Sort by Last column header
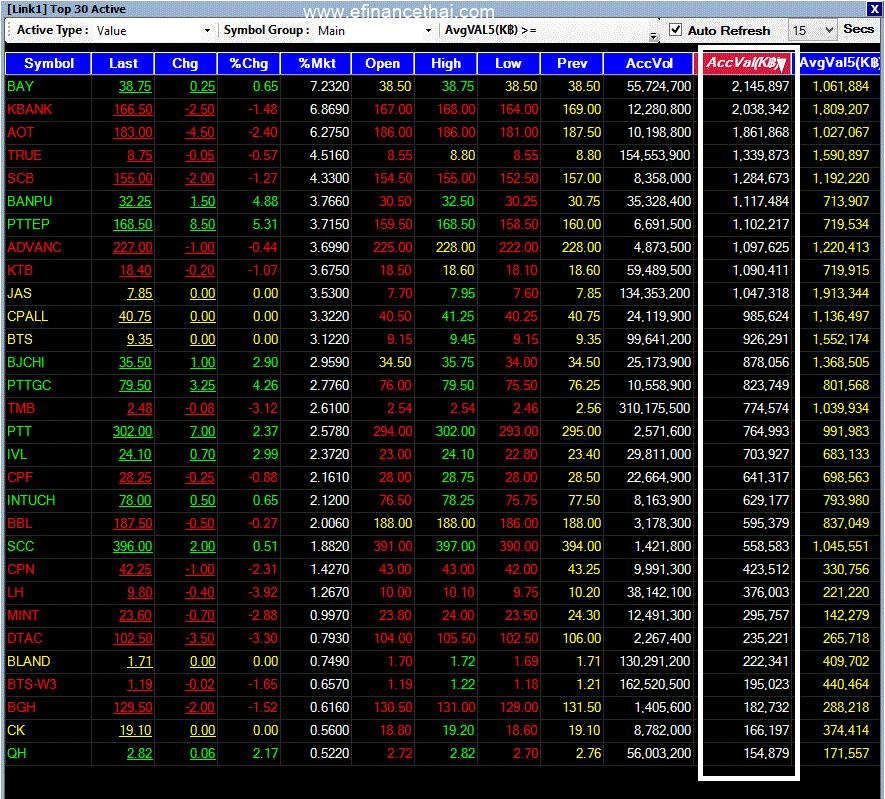The height and width of the screenshot is (799, 885). pyautogui.click(x=123, y=63)
